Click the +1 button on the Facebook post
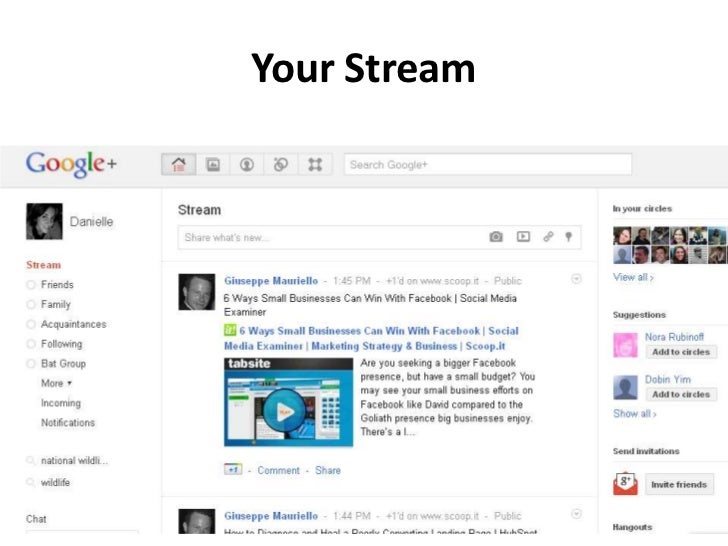Viewport: 728px width, 546px height. click(x=233, y=469)
